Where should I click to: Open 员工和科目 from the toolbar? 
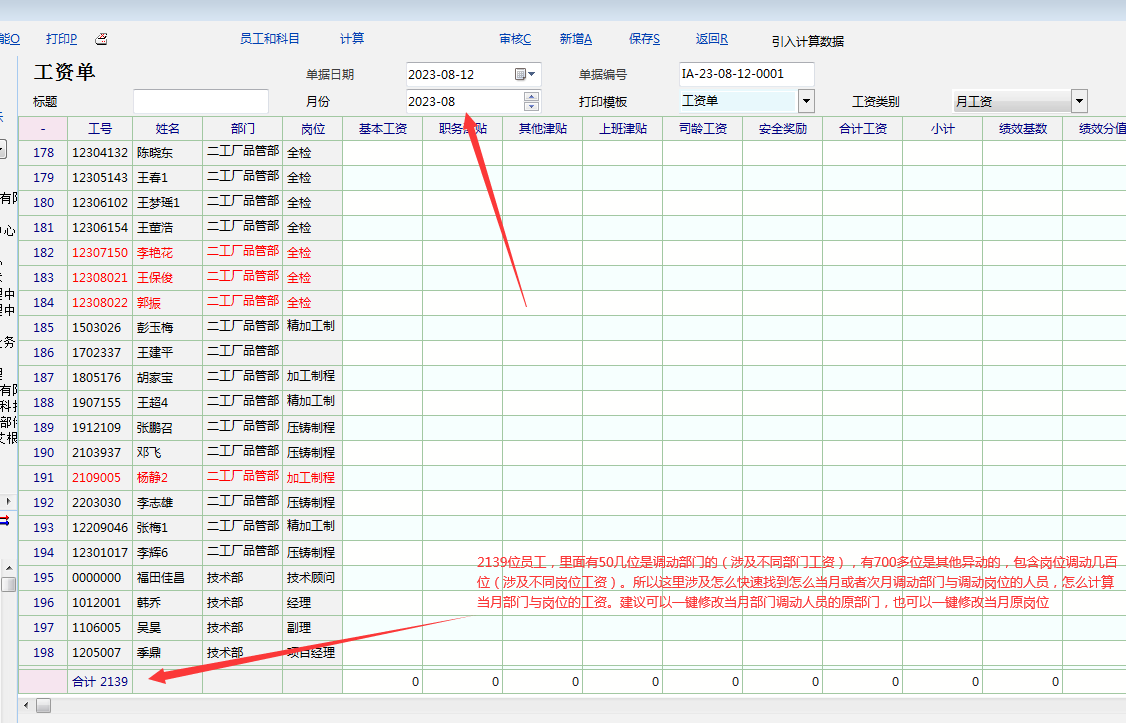click(x=269, y=39)
